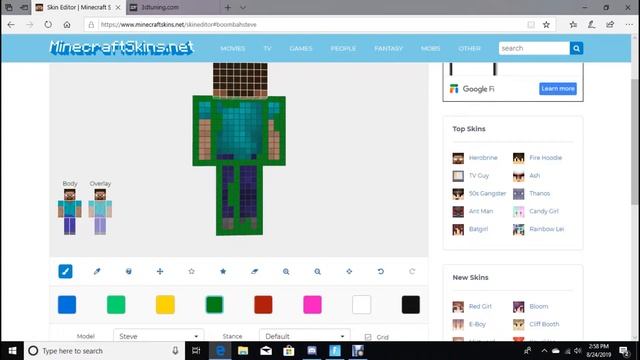Pick the black color swatch
Image resolution: width=640 pixels, height=360 pixels.
coord(411,304)
